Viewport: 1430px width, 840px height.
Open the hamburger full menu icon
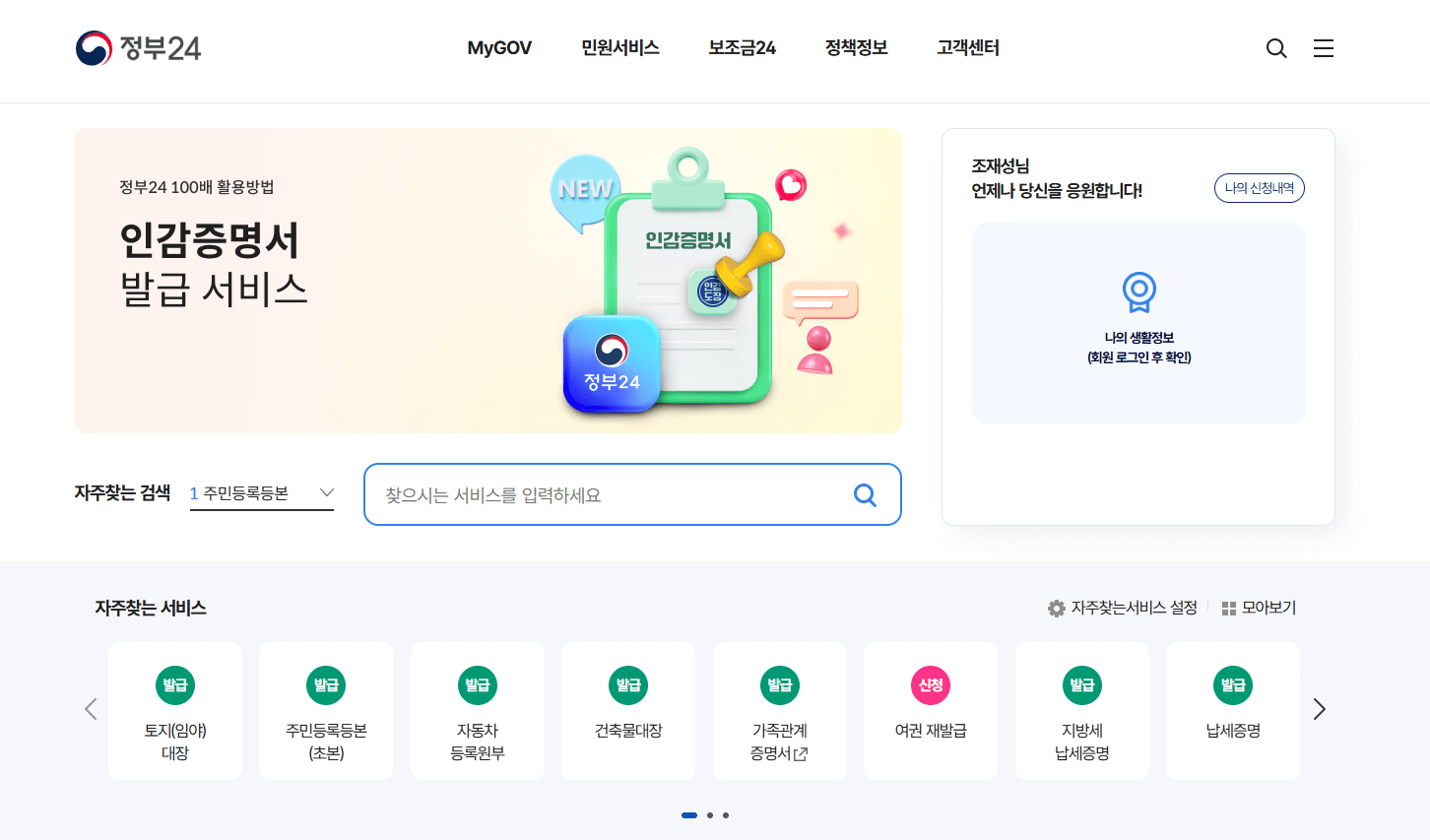click(x=1324, y=48)
